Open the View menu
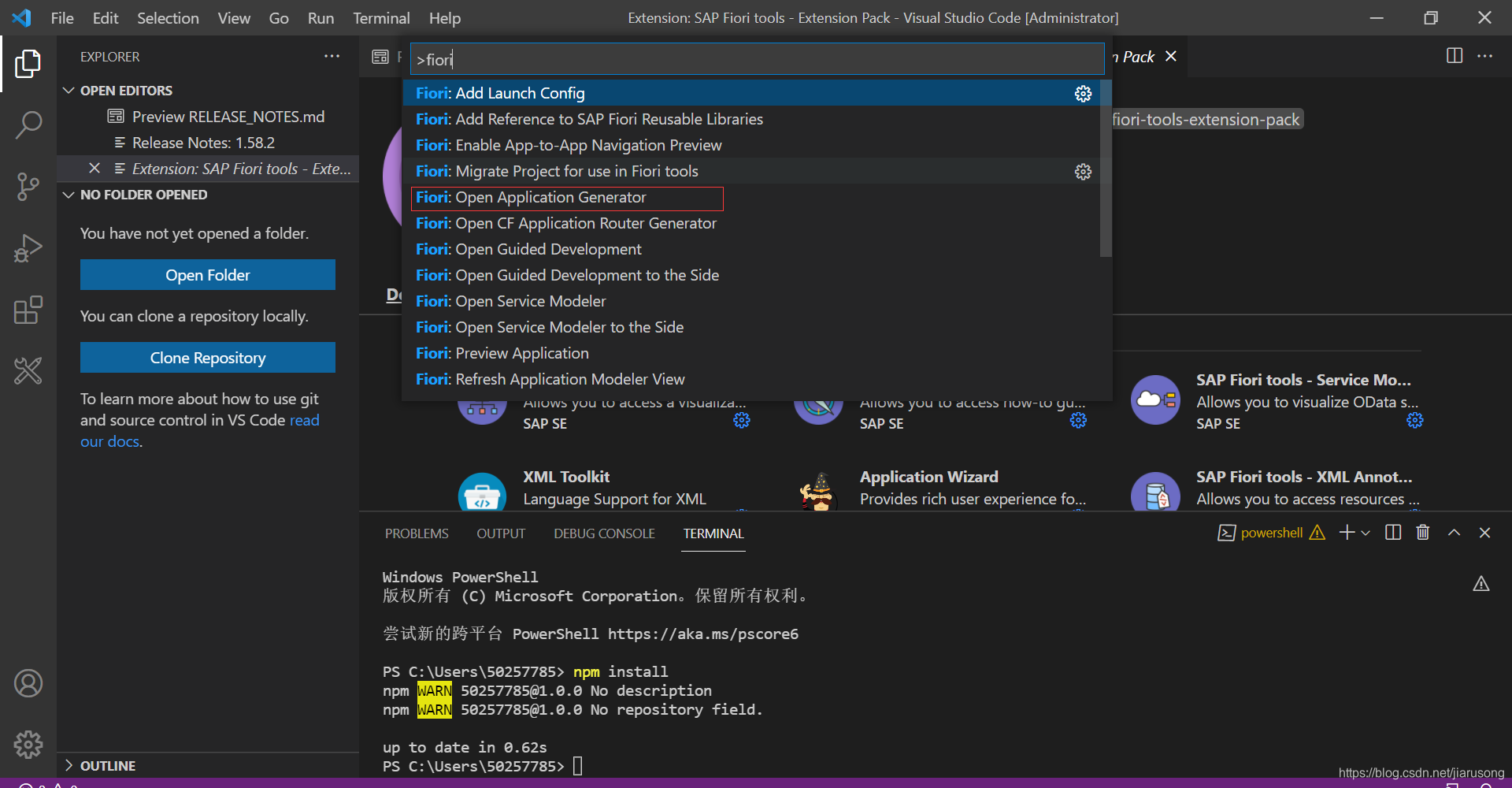1512x788 pixels. point(234,17)
